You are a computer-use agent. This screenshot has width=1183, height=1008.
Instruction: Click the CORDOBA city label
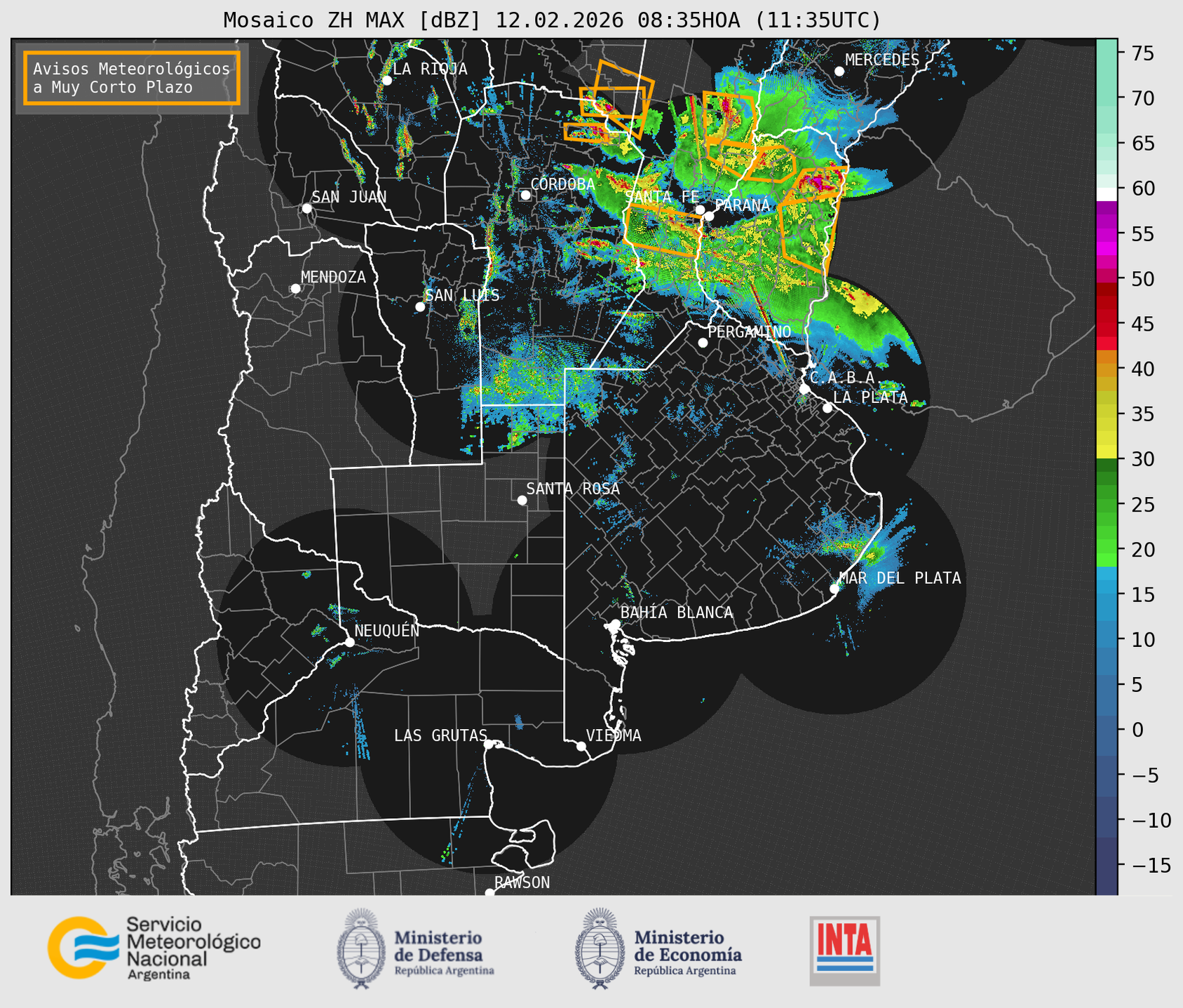[562, 184]
